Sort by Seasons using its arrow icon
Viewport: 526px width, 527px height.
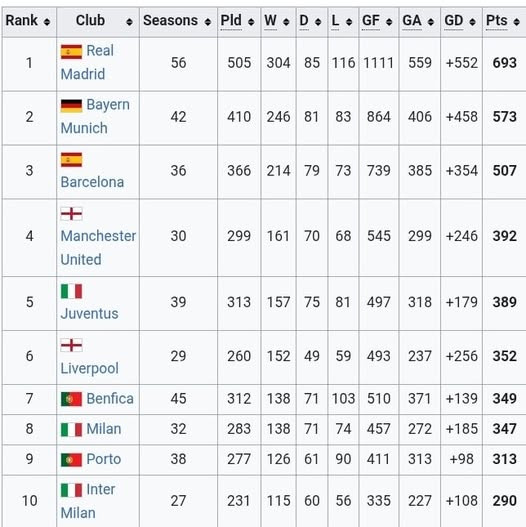(208, 22)
